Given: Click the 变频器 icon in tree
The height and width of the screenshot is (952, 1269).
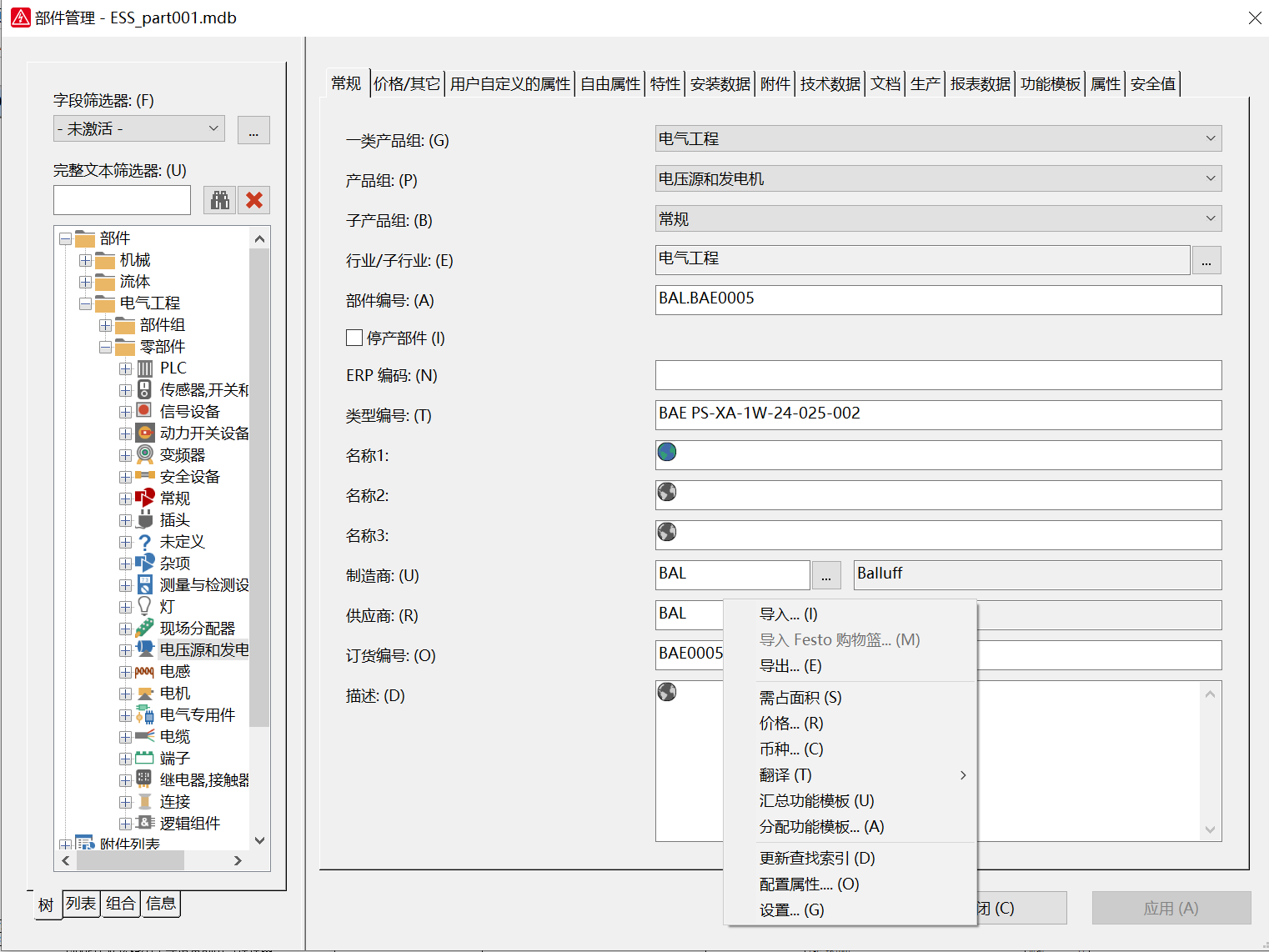Looking at the screenshot, I should click(x=145, y=455).
